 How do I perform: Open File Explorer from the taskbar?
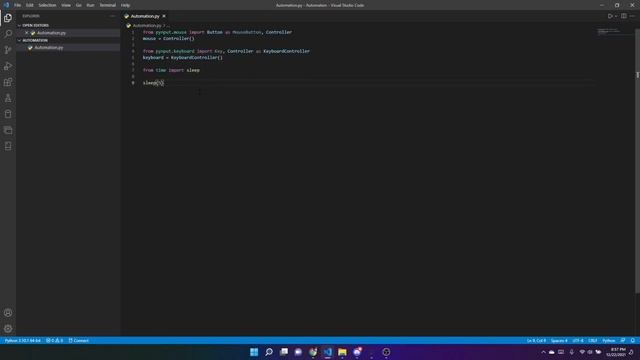tap(342, 352)
